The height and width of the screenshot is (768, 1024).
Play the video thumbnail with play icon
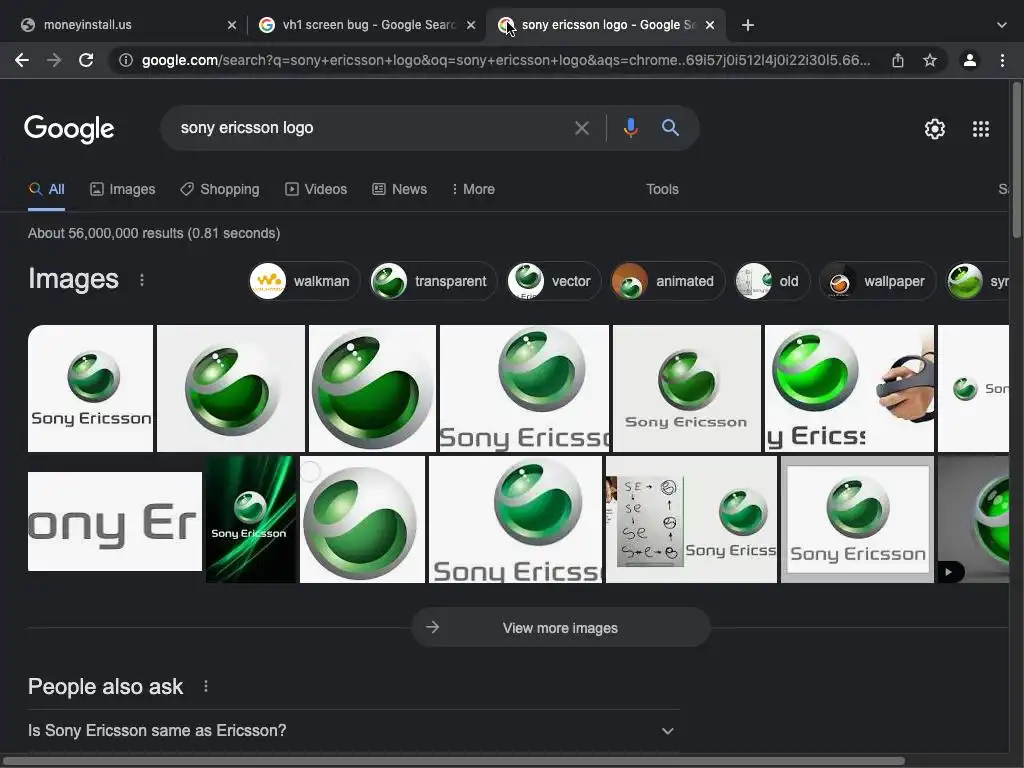coord(973,519)
